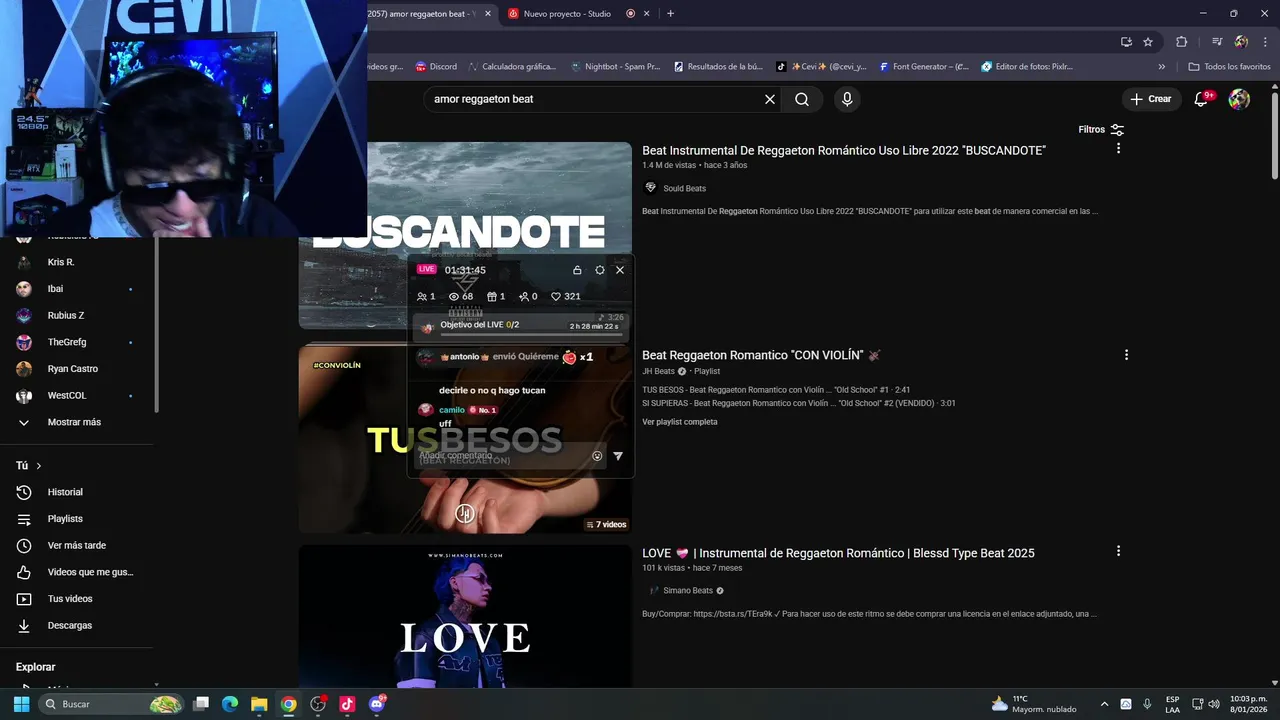The image size is (1280, 720).
Task: Show hidden system tray icons
Action: 1104,704
